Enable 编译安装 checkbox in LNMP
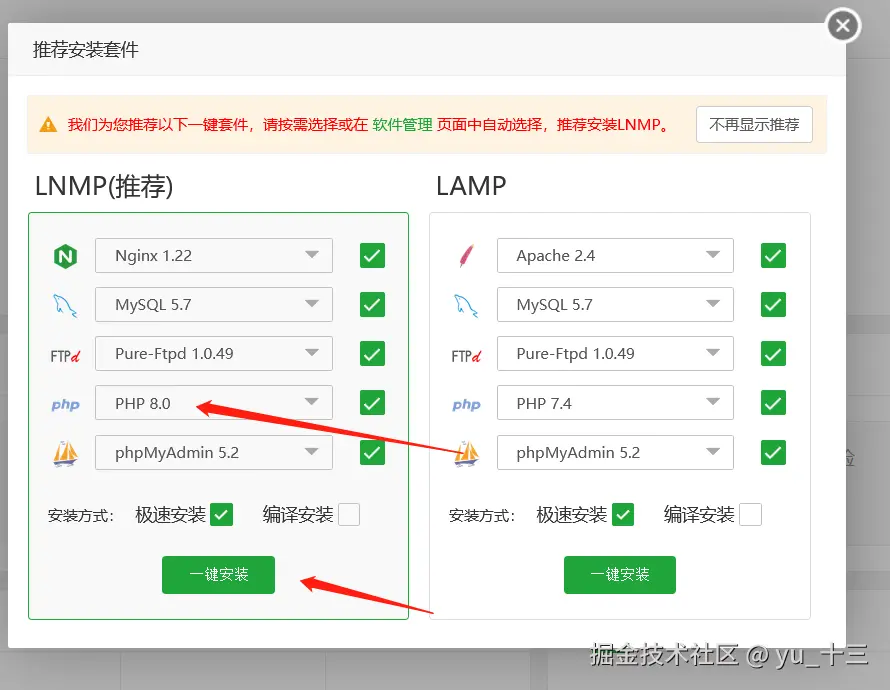This screenshot has height=690, width=890. point(349,515)
